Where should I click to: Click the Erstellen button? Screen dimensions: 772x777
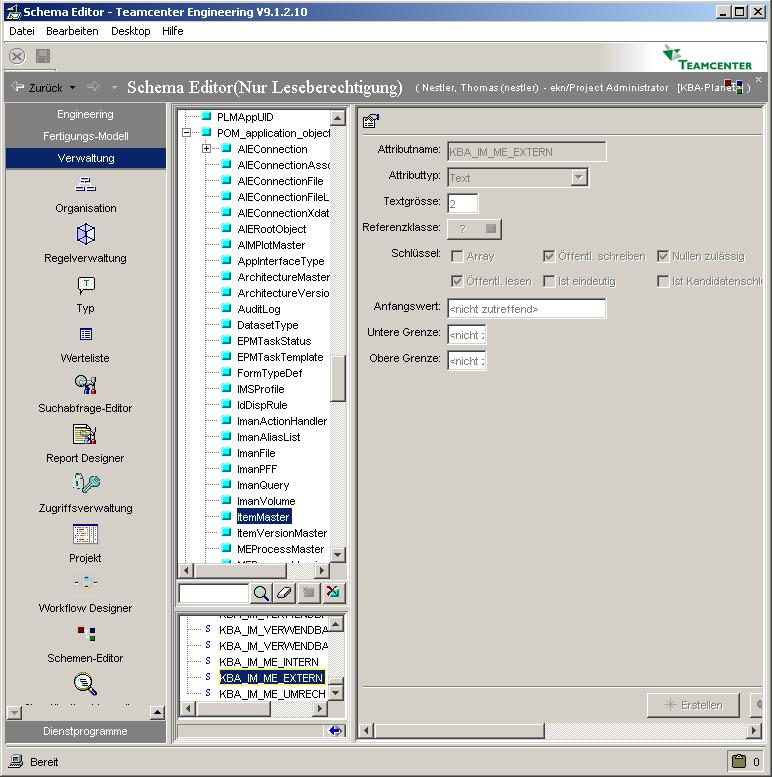693,705
